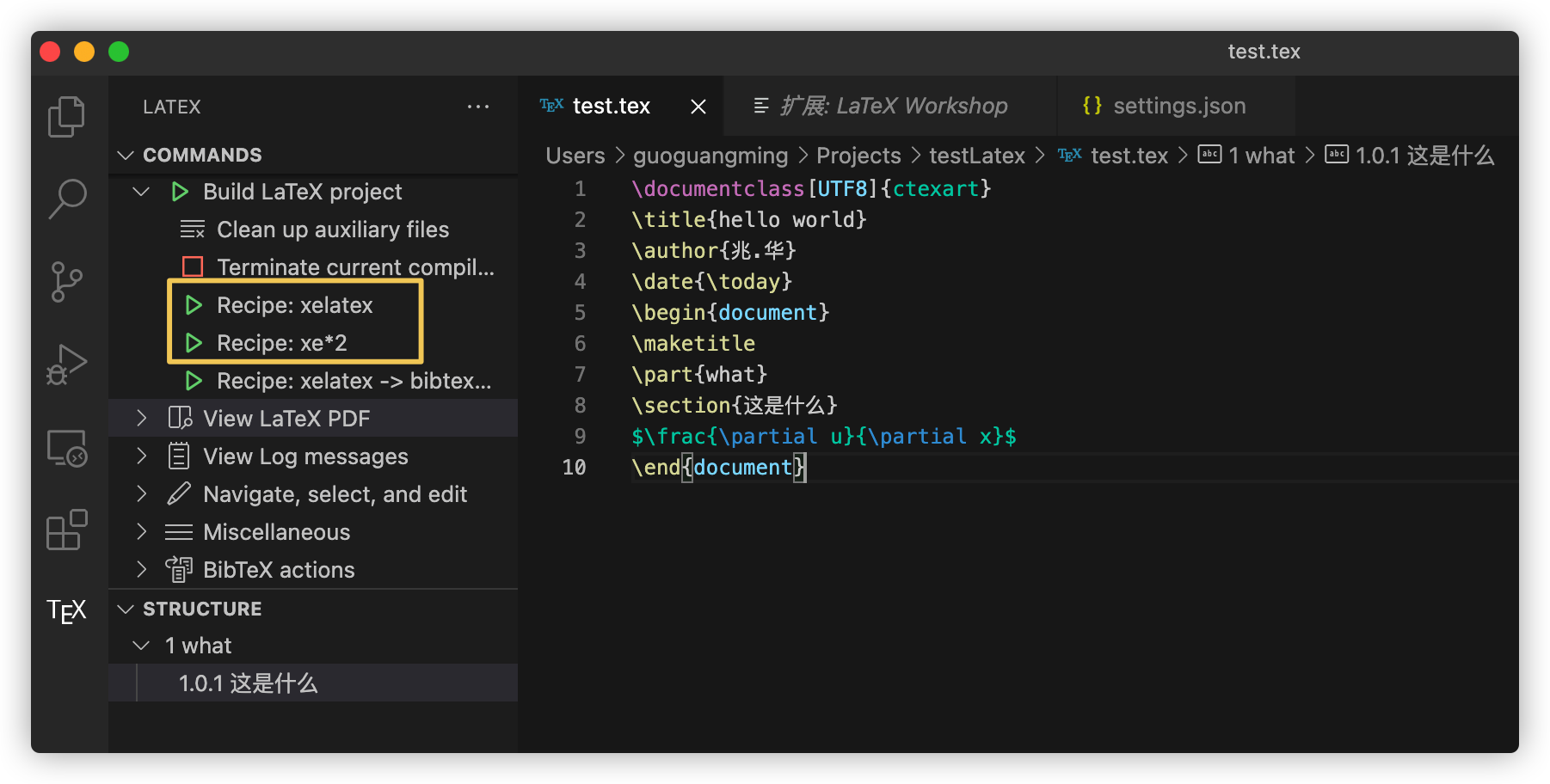Switch to LaTeX Workshop extension tab
This screenshot has width=1550, height=784.
coord(892,106)
